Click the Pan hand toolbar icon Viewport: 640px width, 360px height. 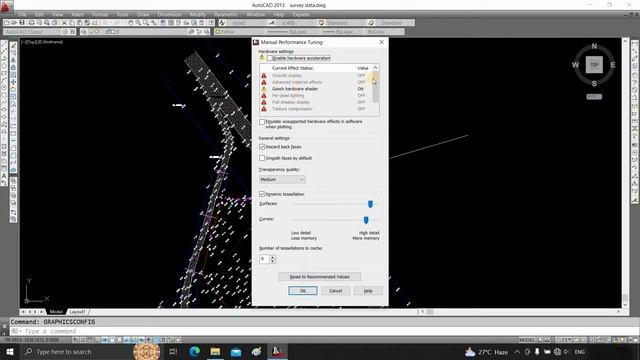coord(130,23)
